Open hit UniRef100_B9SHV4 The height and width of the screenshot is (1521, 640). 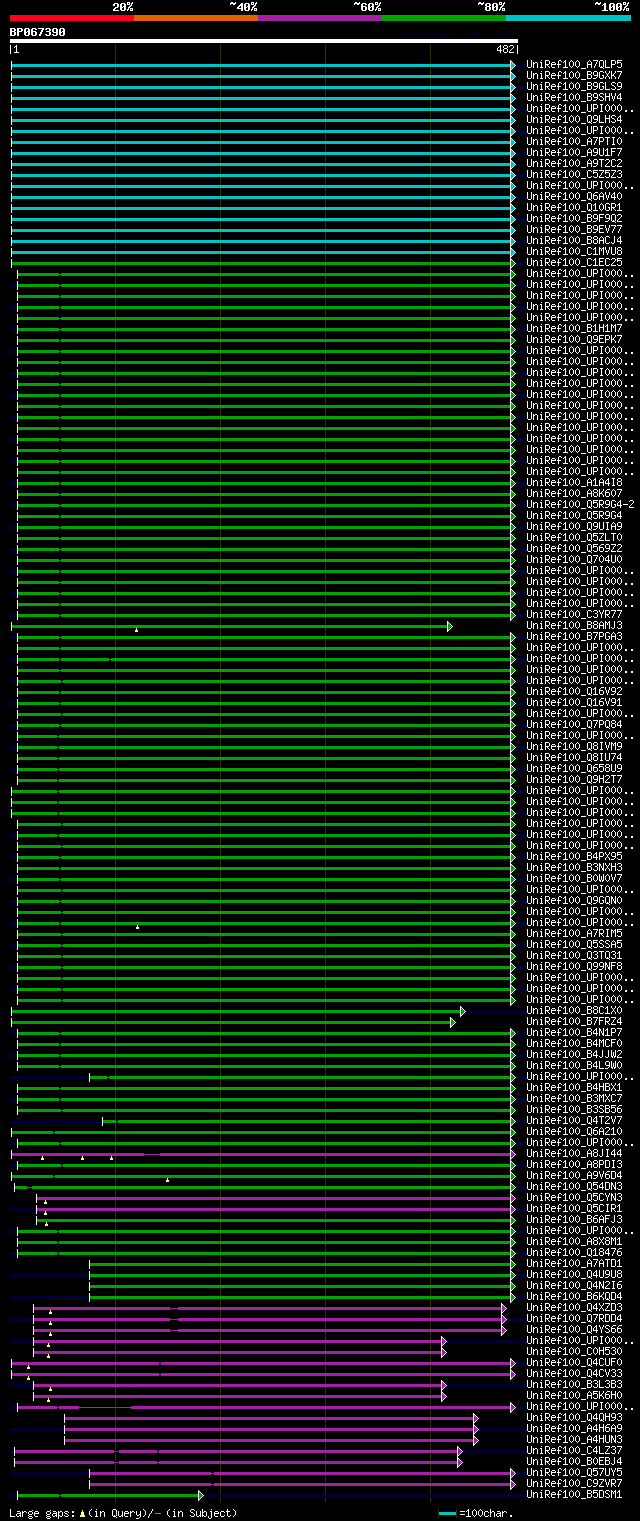pyautogui.click(x=574, y=97)
